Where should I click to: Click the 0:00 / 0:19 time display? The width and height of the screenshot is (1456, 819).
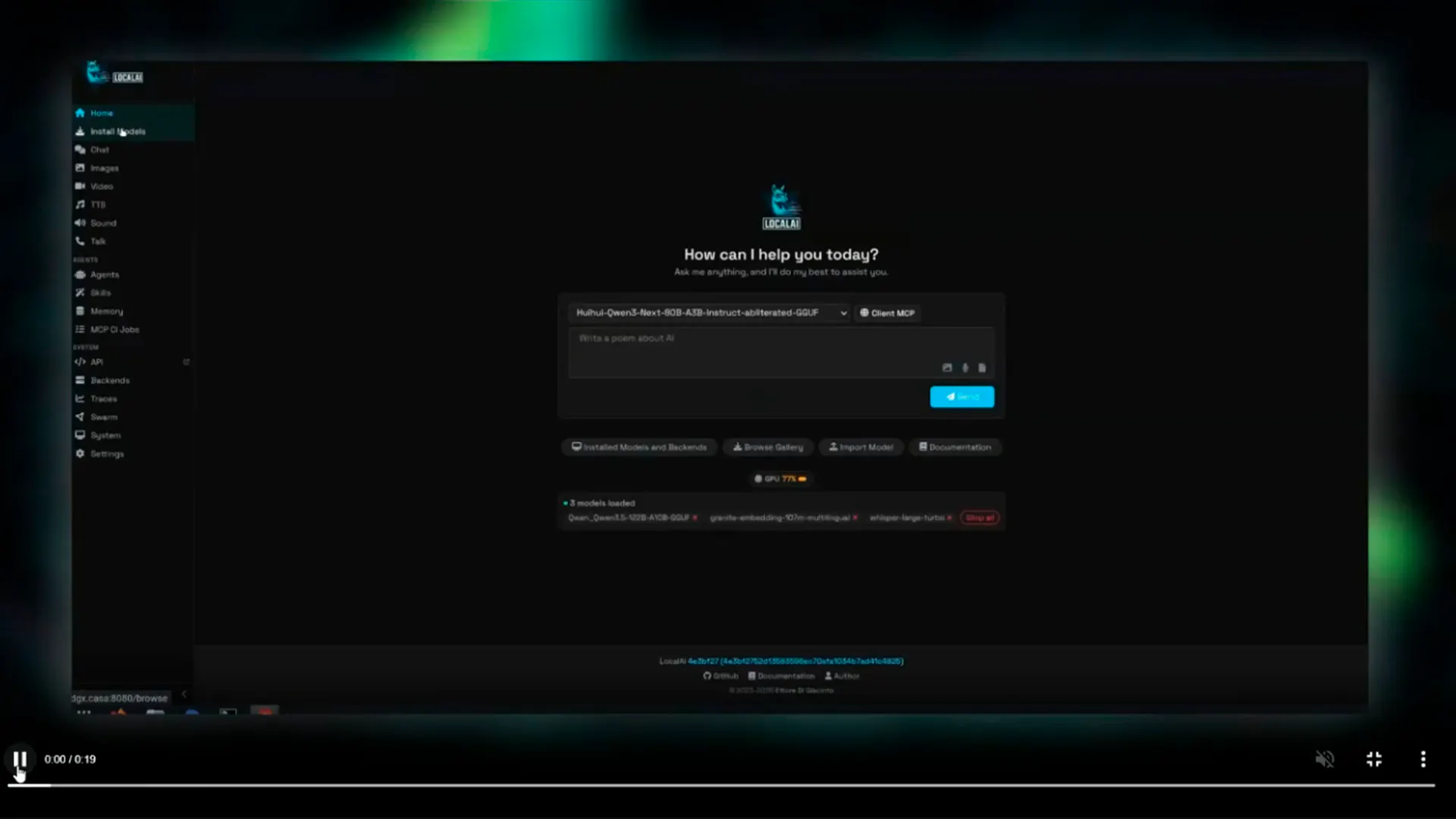pos(70,759)
